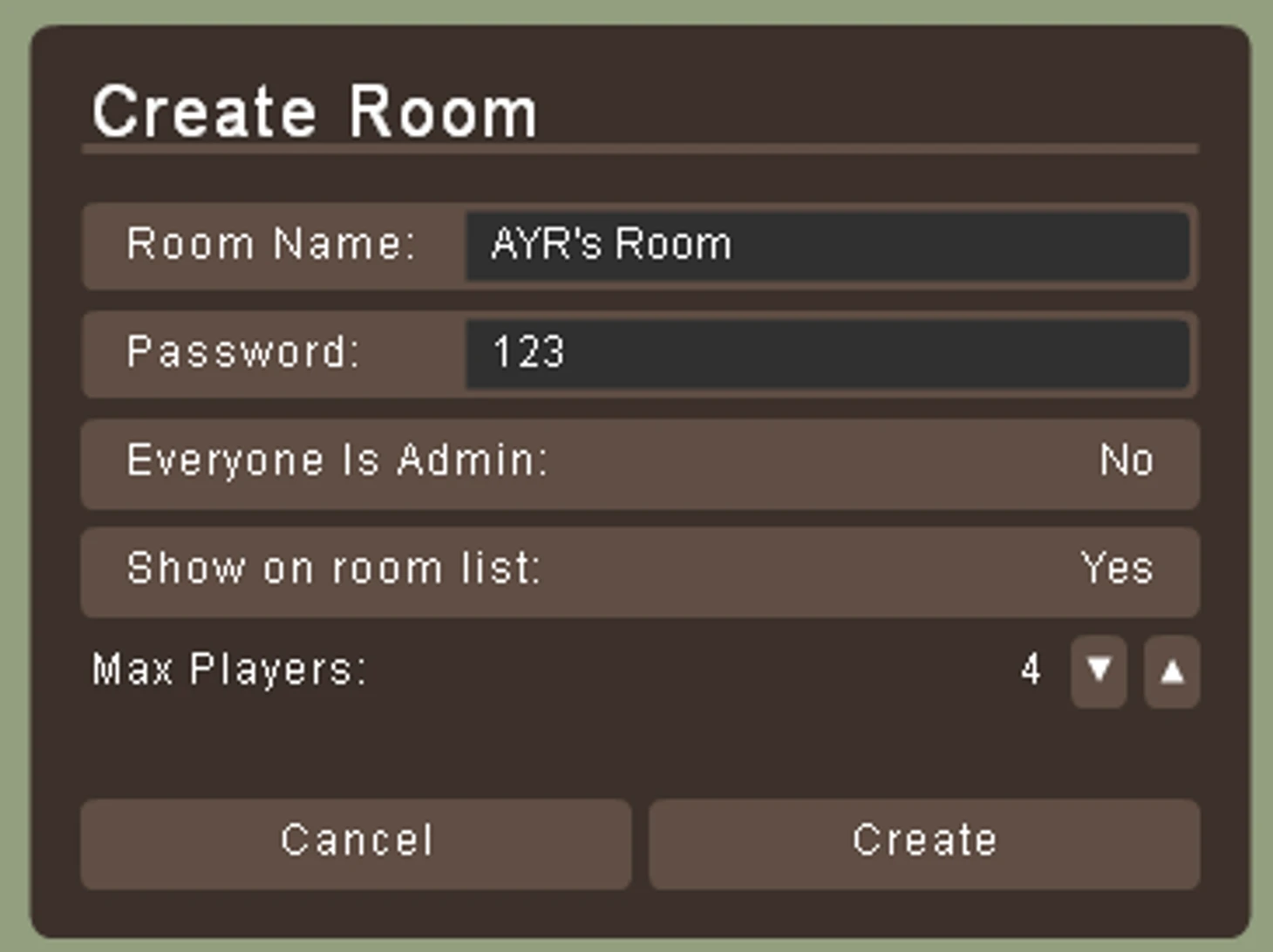Click the Everyone Is Admin label text
Viewport: 1273px width, 952px height.
coord(337,461)
